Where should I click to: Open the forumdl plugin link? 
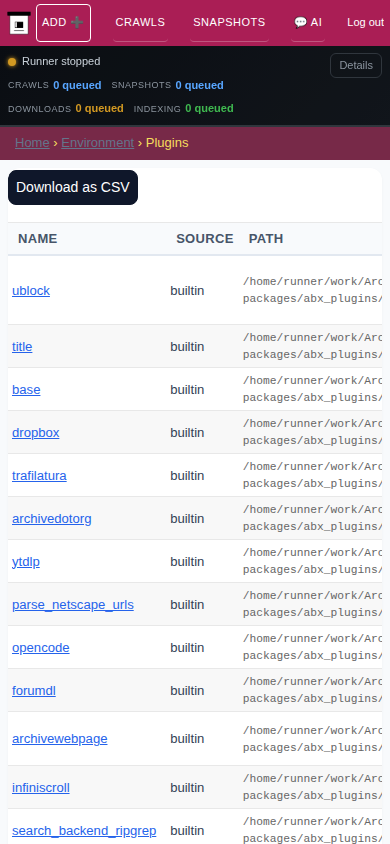pyautogui.click(x=34, y=691)
